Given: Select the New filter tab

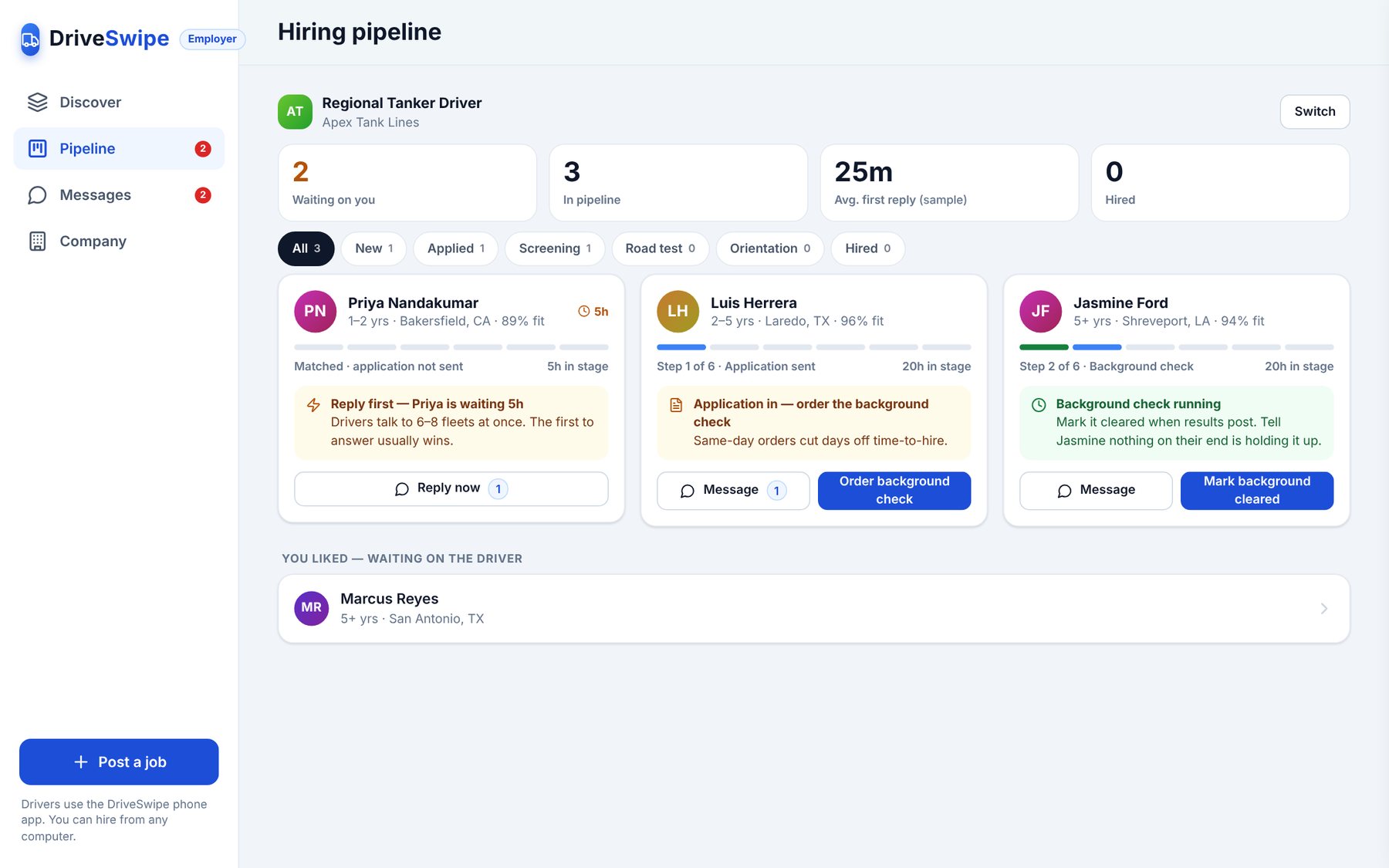Looking at the screenshot, I should pos(373,248).
